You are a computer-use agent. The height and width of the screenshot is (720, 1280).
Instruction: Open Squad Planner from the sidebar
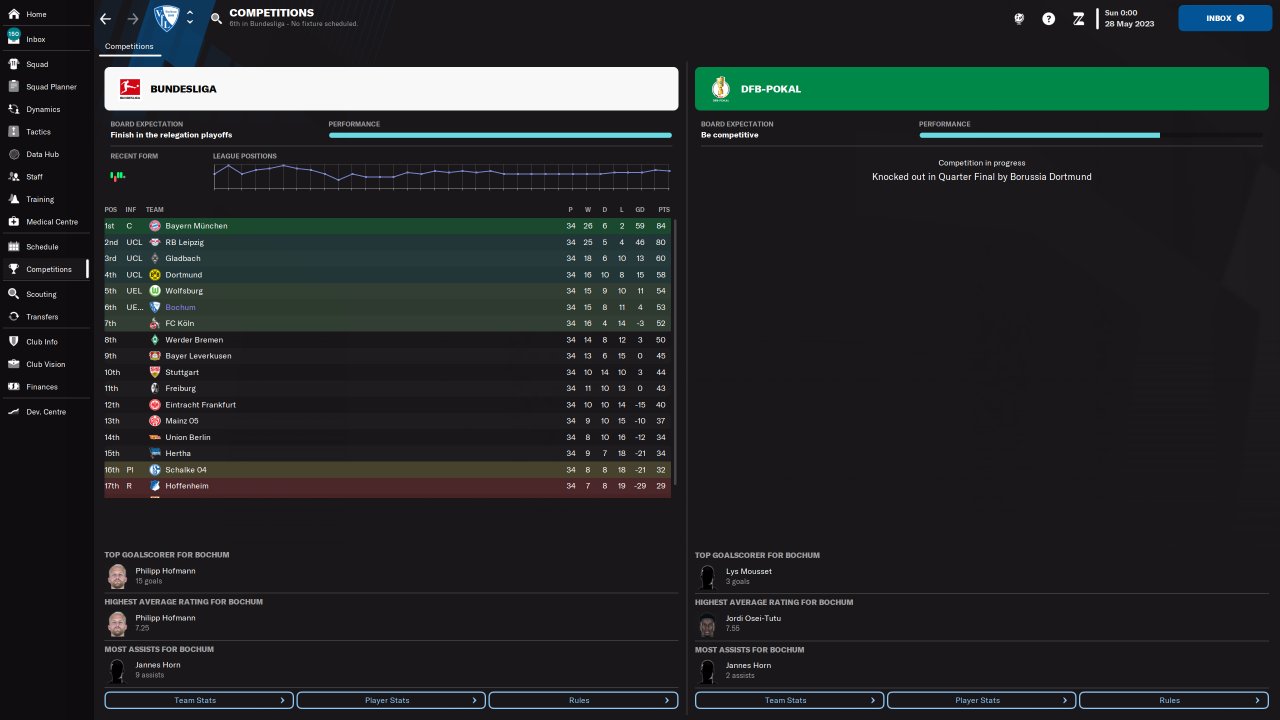(44, 87)
